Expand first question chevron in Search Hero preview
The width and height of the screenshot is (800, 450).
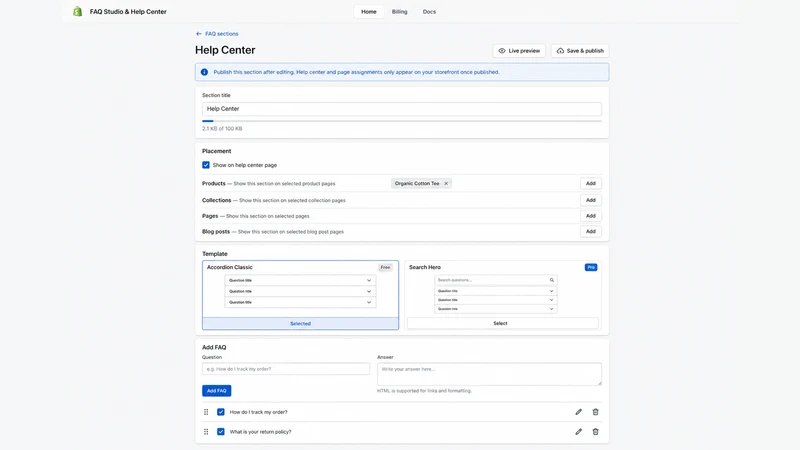(x=552, y=291)
